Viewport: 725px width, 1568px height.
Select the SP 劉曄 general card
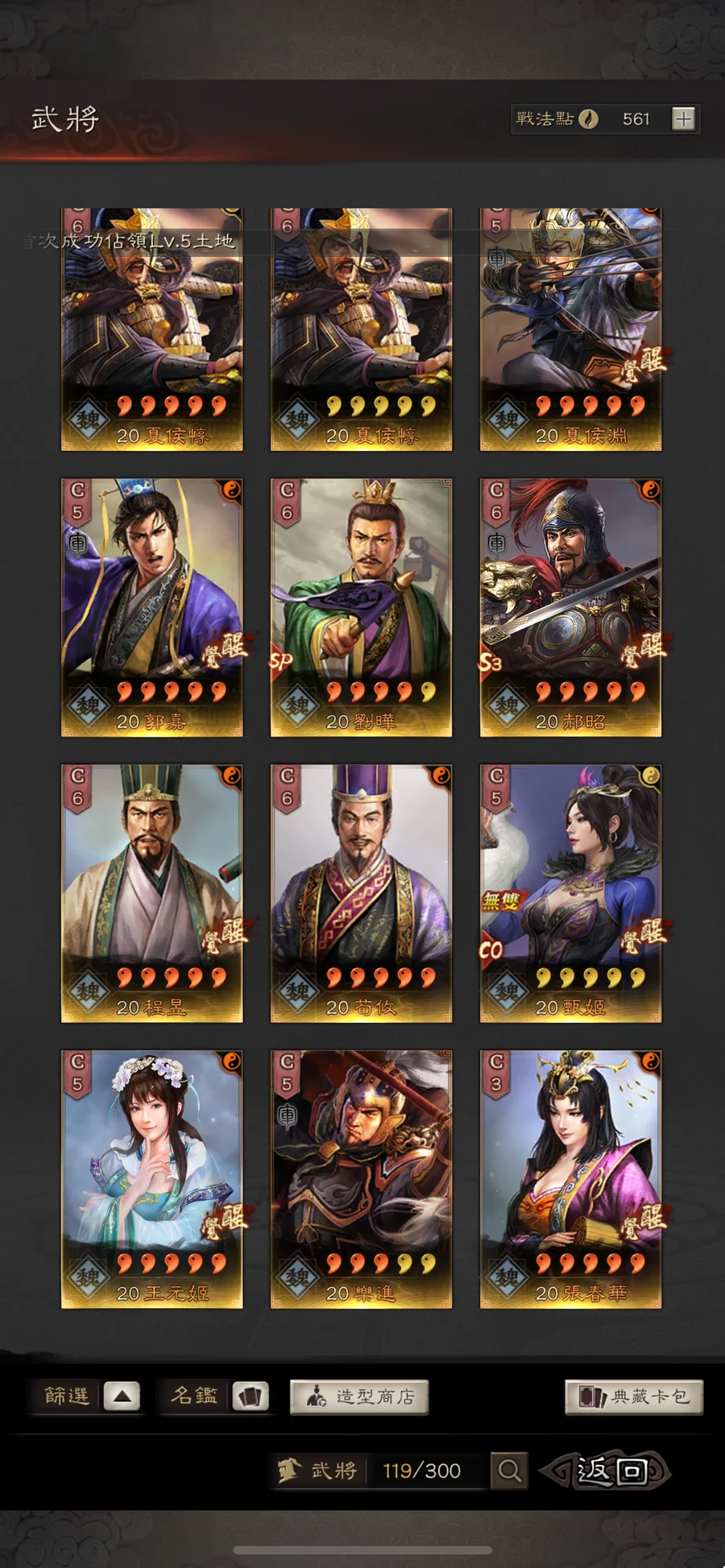[x=361, y=608]
